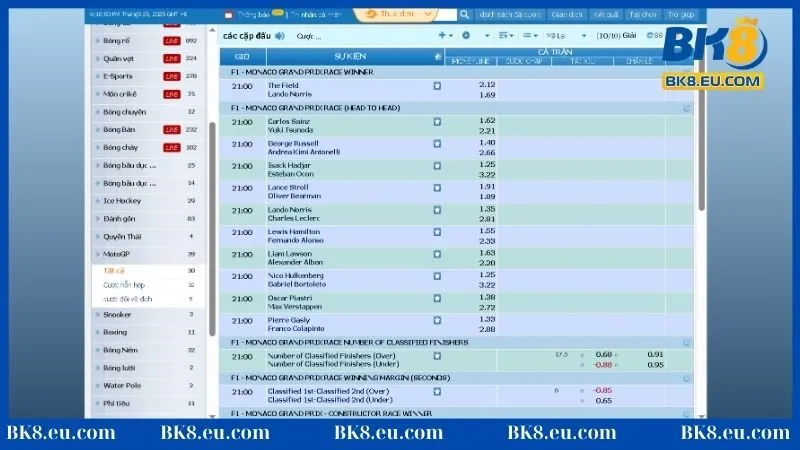Screen dimensions: 800x450
Task: Click the star icon in SỰ KIỆN header
Action: click(436, 57)
